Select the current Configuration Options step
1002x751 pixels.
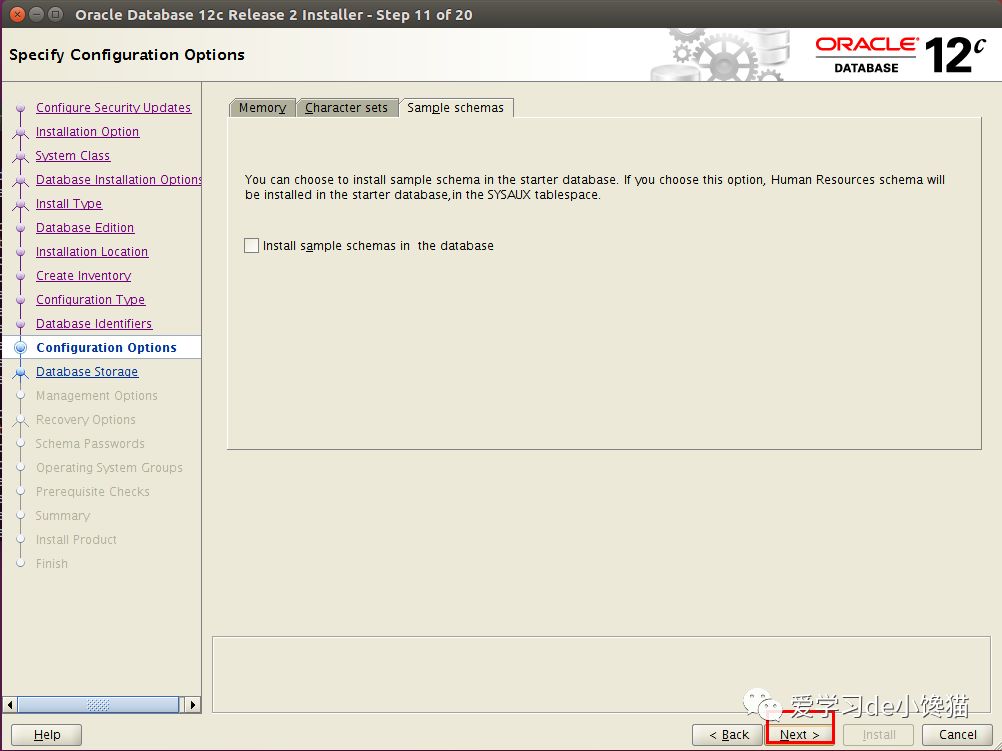106,348
